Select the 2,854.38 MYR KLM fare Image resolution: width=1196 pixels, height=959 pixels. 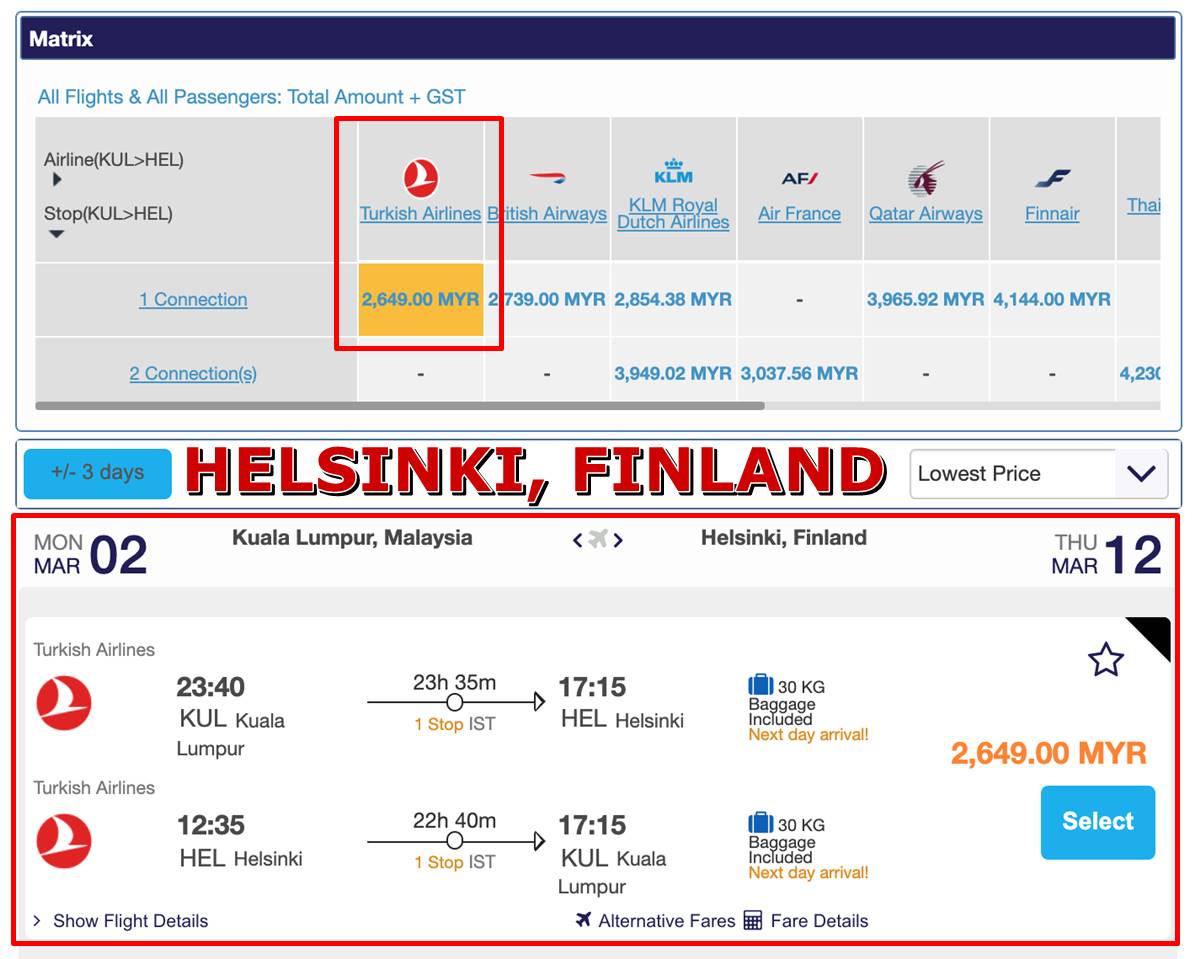[673, 299]
